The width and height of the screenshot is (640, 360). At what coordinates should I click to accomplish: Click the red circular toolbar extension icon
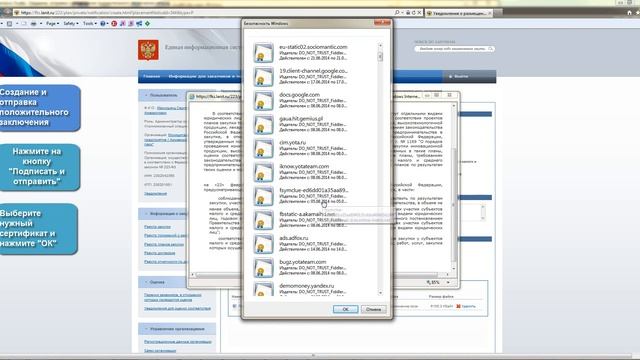point(114,24)
